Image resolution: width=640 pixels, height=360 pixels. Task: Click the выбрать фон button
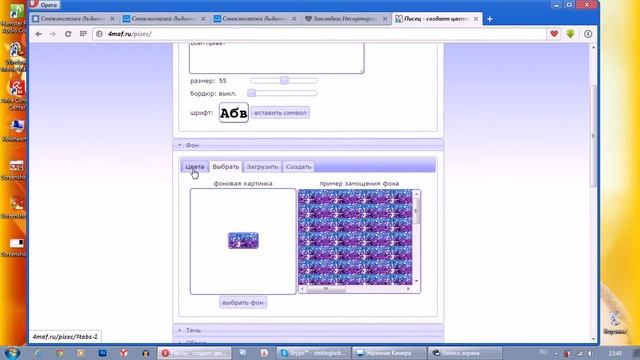point(243,302)
